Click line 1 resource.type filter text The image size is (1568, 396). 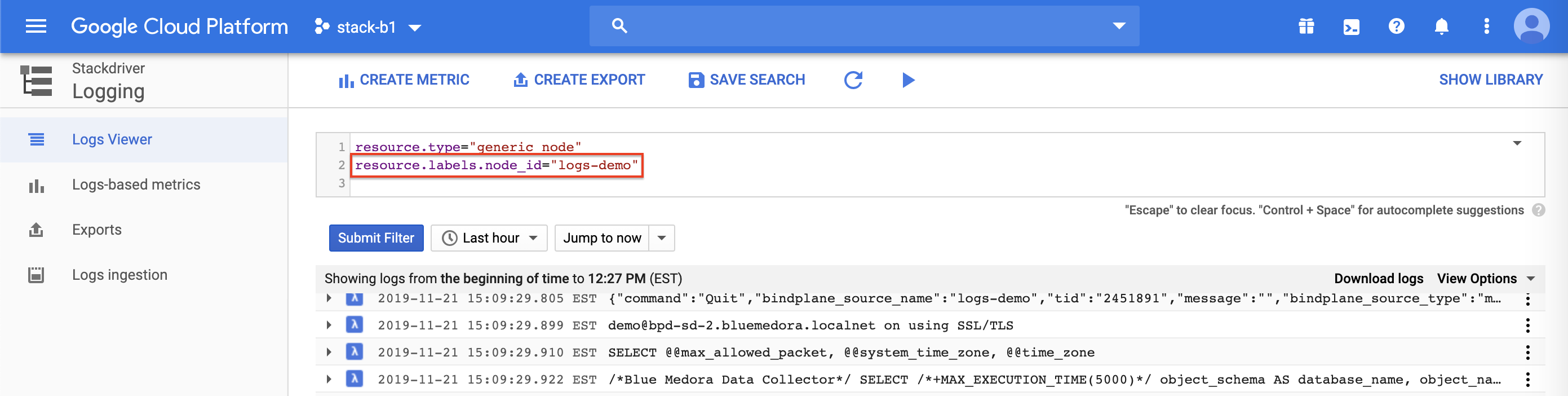468,147
